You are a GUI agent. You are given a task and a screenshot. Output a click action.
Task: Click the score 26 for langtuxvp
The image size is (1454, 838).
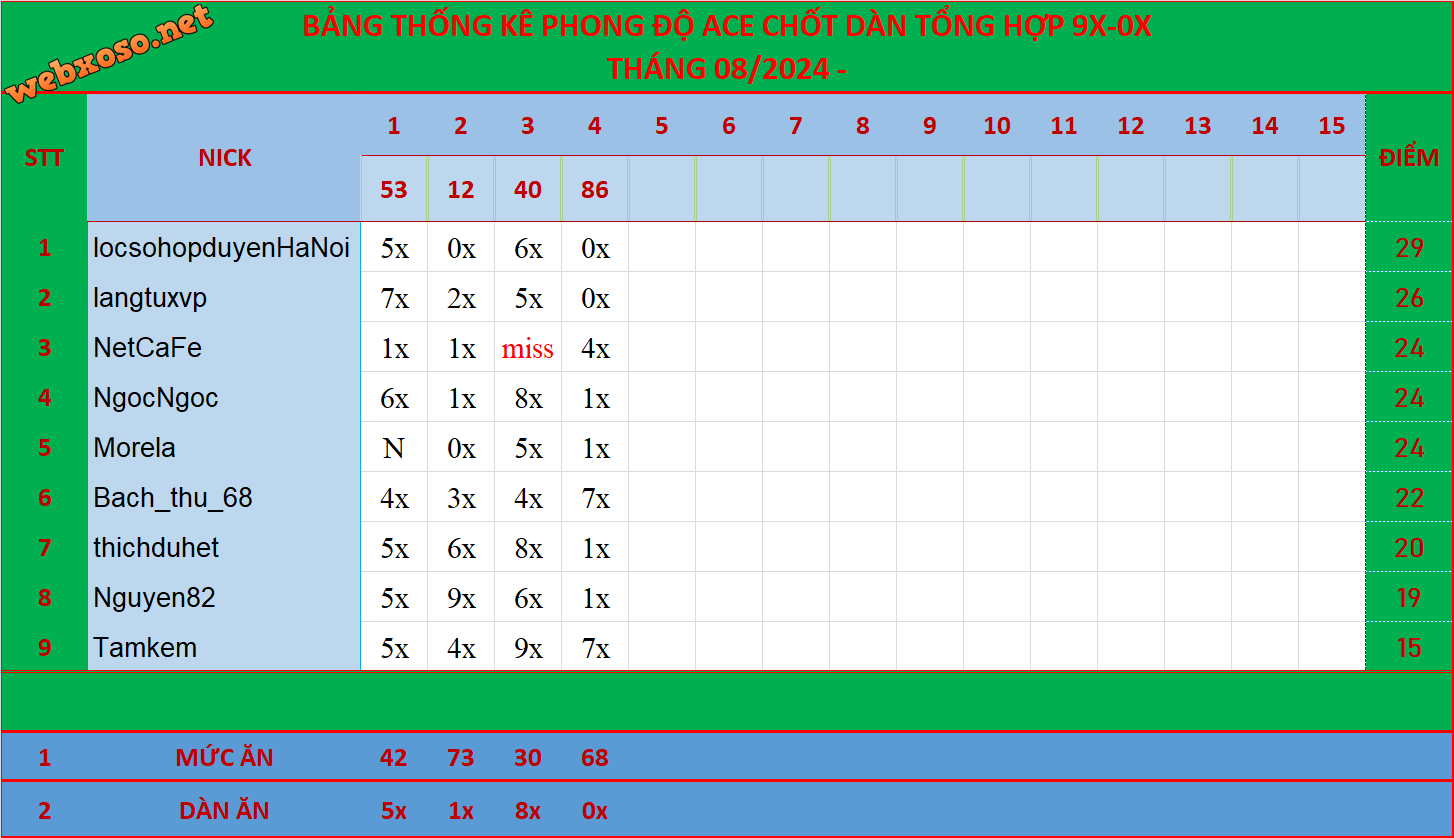coord(1409,298)
